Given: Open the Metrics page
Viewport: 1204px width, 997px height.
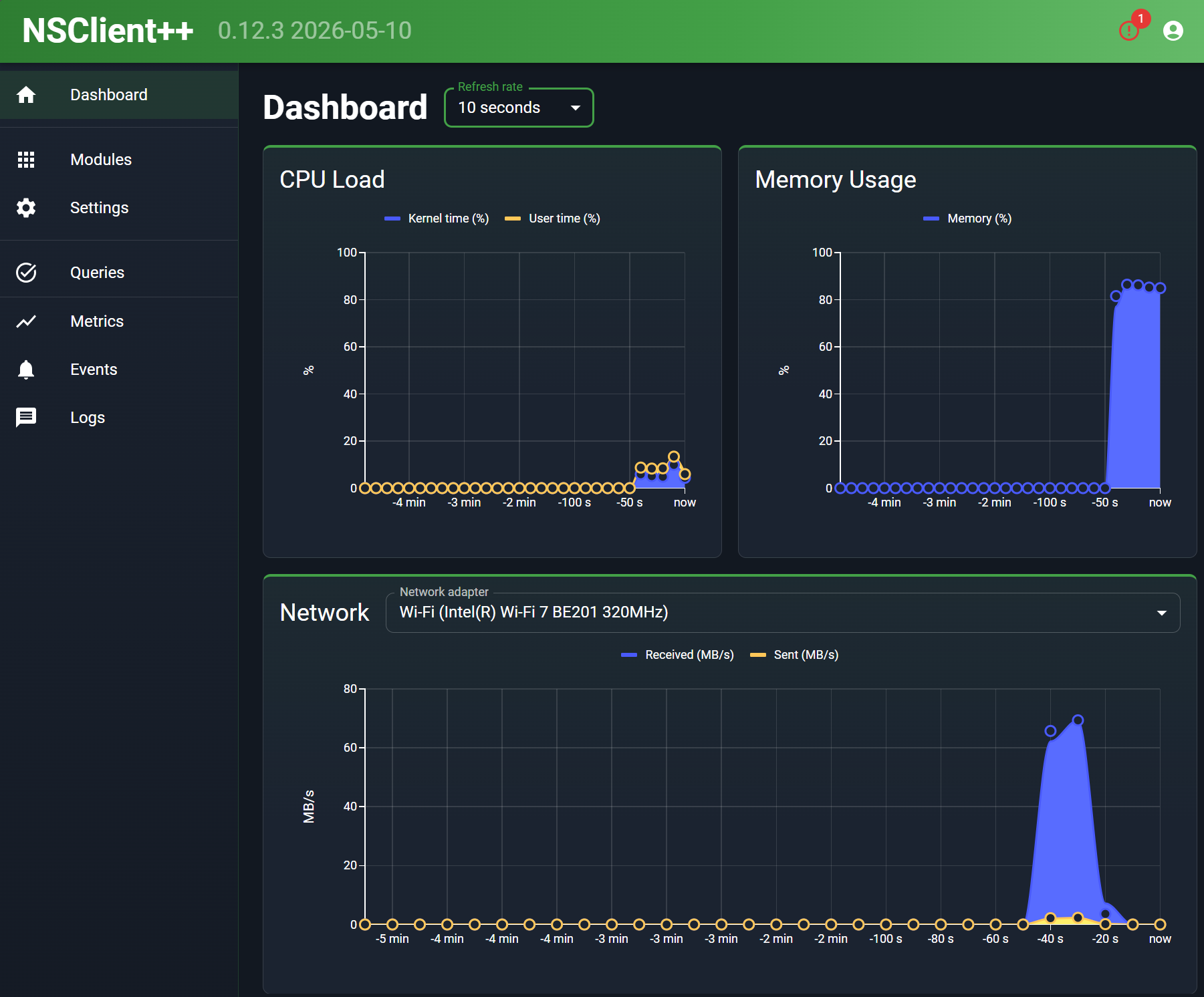Looking at the screenshot, I should click(119, 321).
